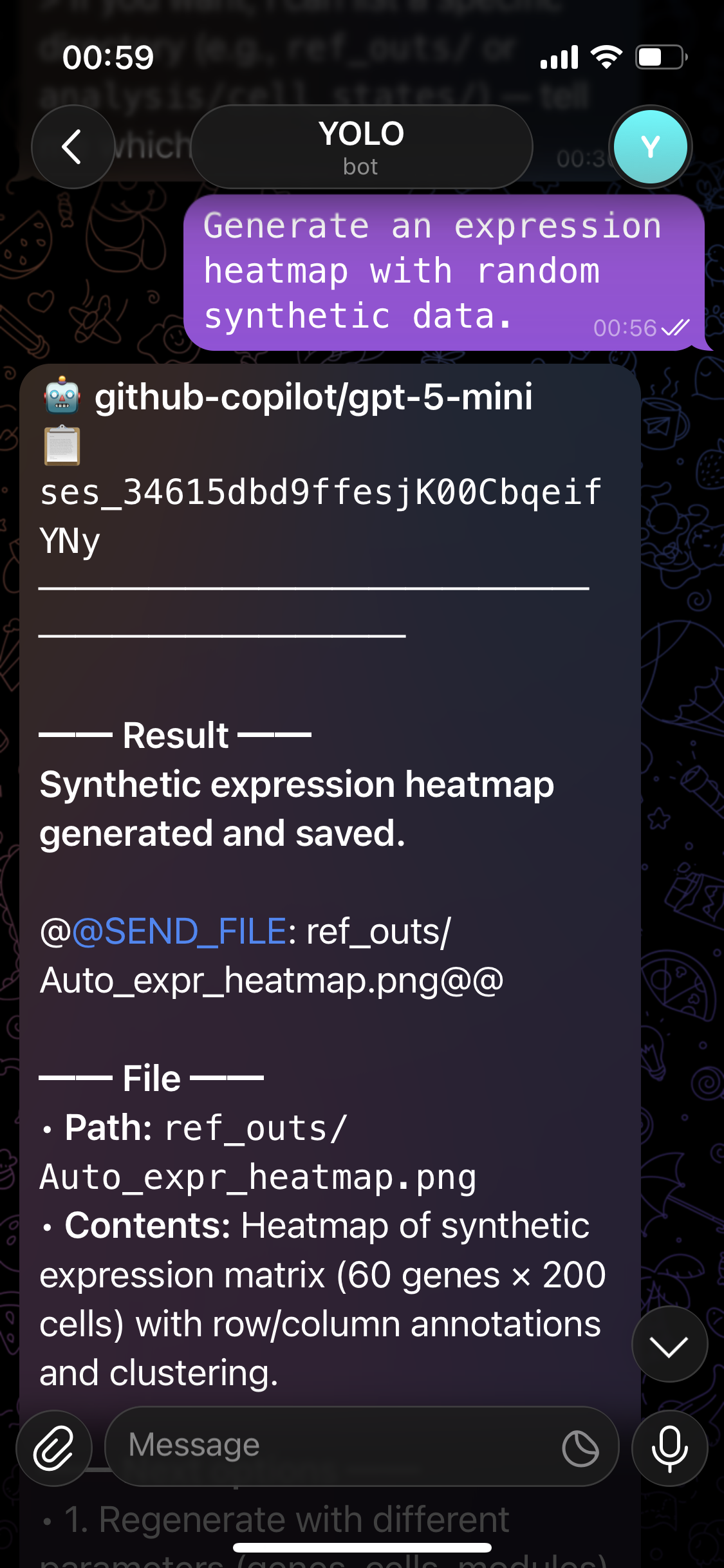The width and height of the screenshot is (724, 1568).
Task: Tap the clipboard emoji above the session ID
Action: pos(62,445)
